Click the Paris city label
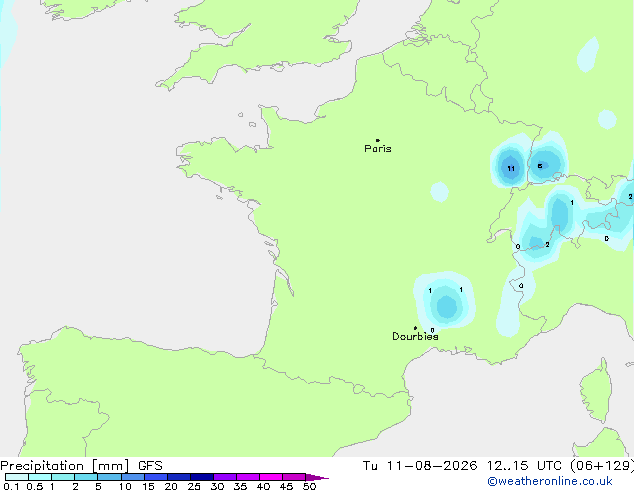Image resolution: width=634 pixels, height=490 pixels. coord(378,149)
